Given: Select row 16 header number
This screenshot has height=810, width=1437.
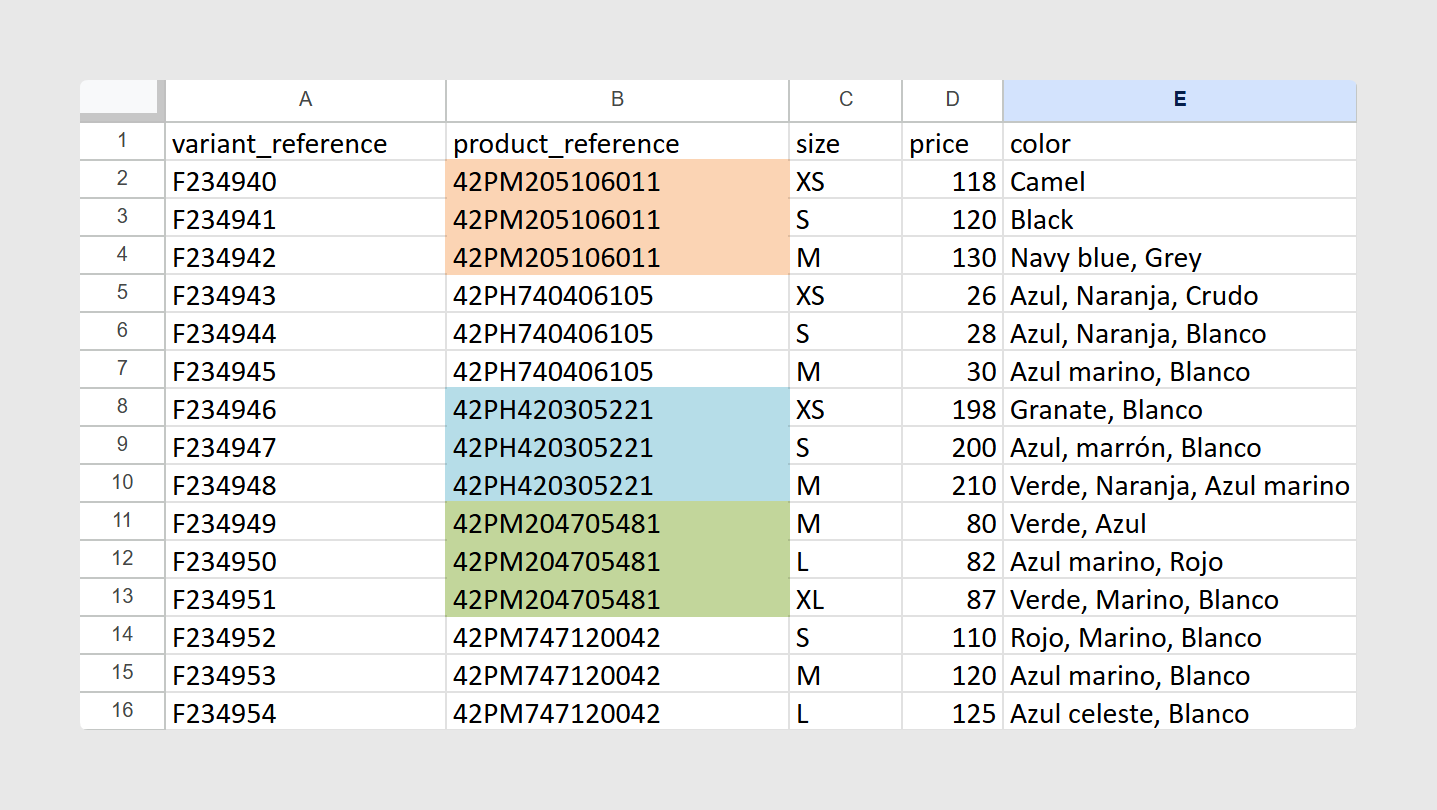Looking at the screenshot, I should (122, 711).
